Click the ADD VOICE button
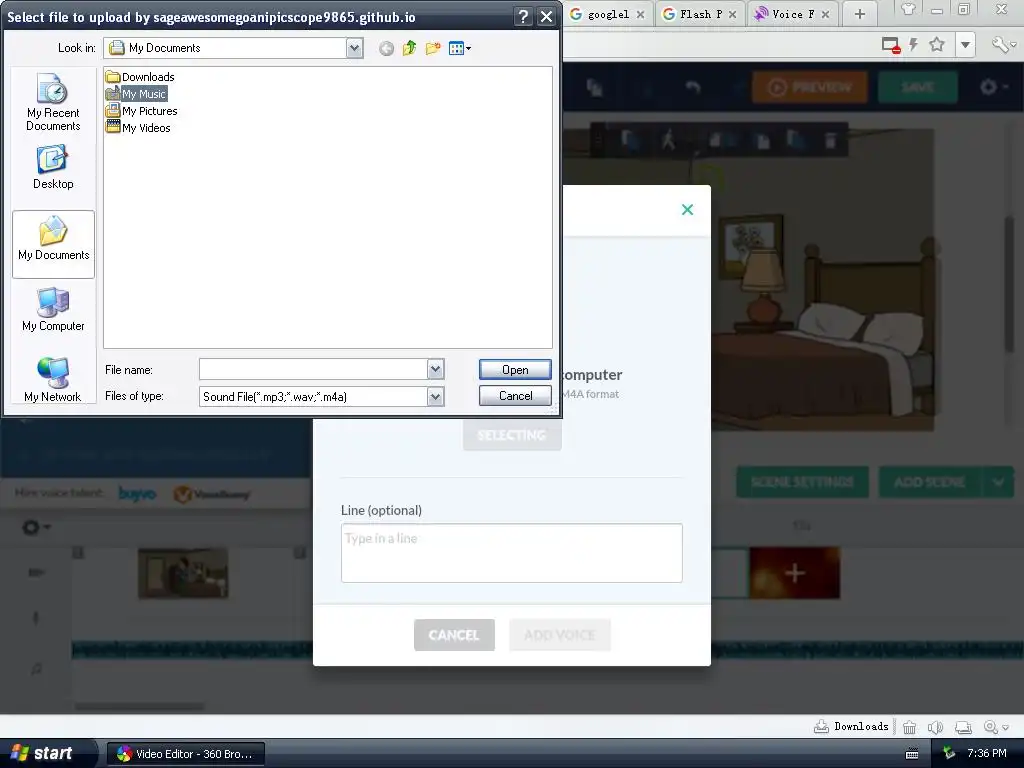The height and width of the screenshot is (768, 1024). click(x=560, y=635)
